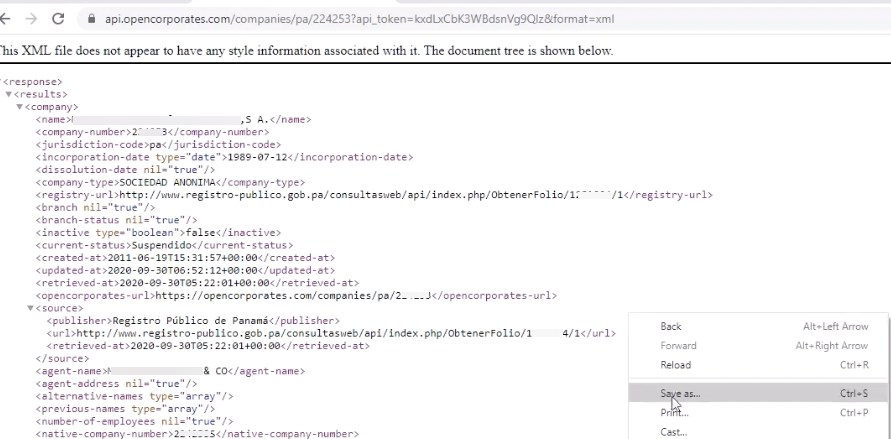Screen dimensions: 891x439
Task: Click the agent-address nil line
Action: coord(116,383)
